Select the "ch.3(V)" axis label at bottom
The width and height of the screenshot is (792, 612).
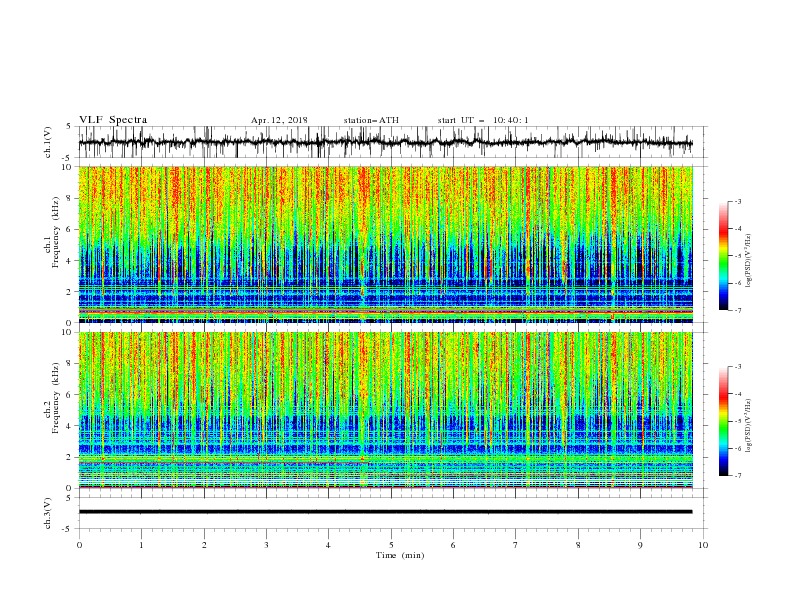click(x=48, y=513)
